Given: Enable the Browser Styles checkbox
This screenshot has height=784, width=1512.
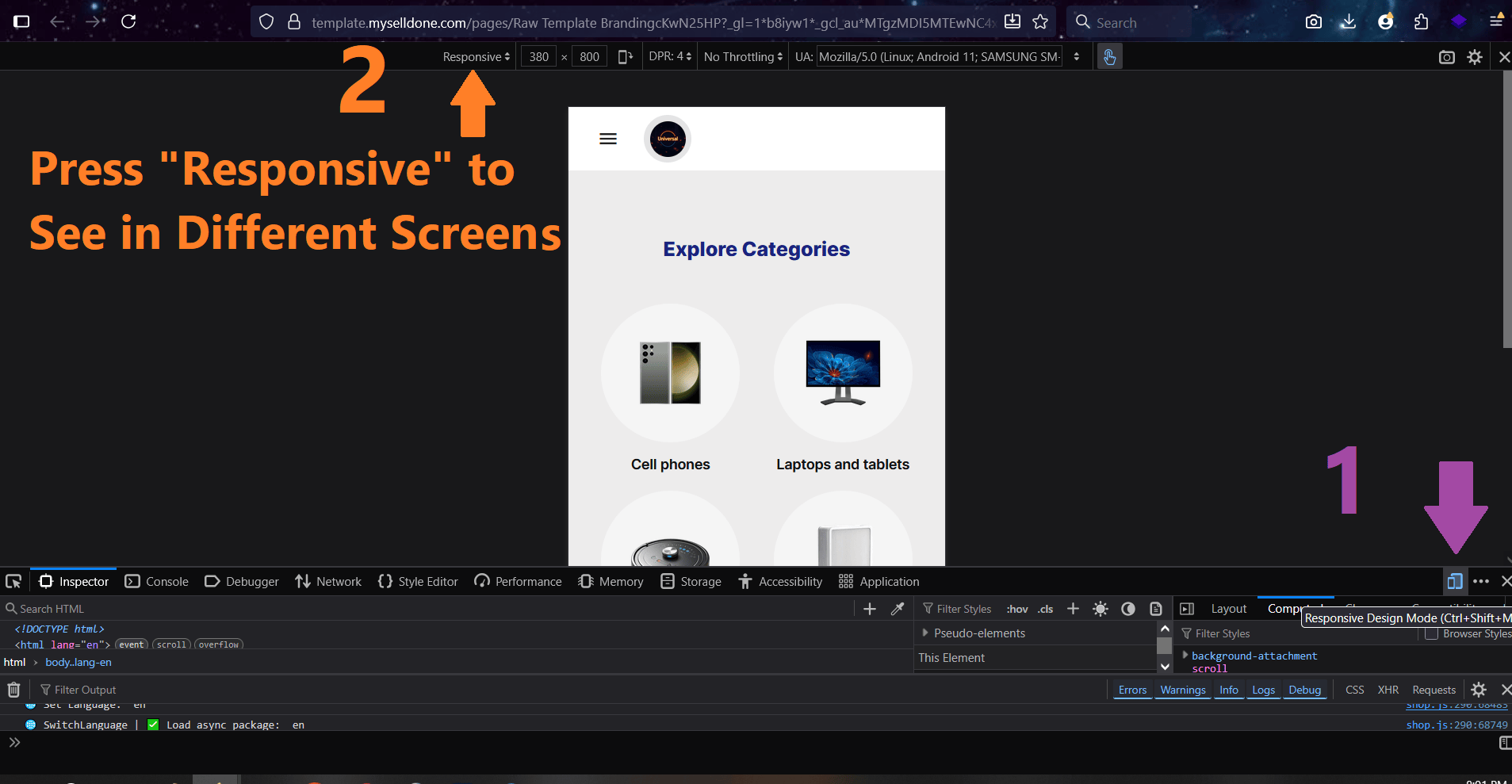Looking at the screenshot, I should click(x=1431, y=633).
